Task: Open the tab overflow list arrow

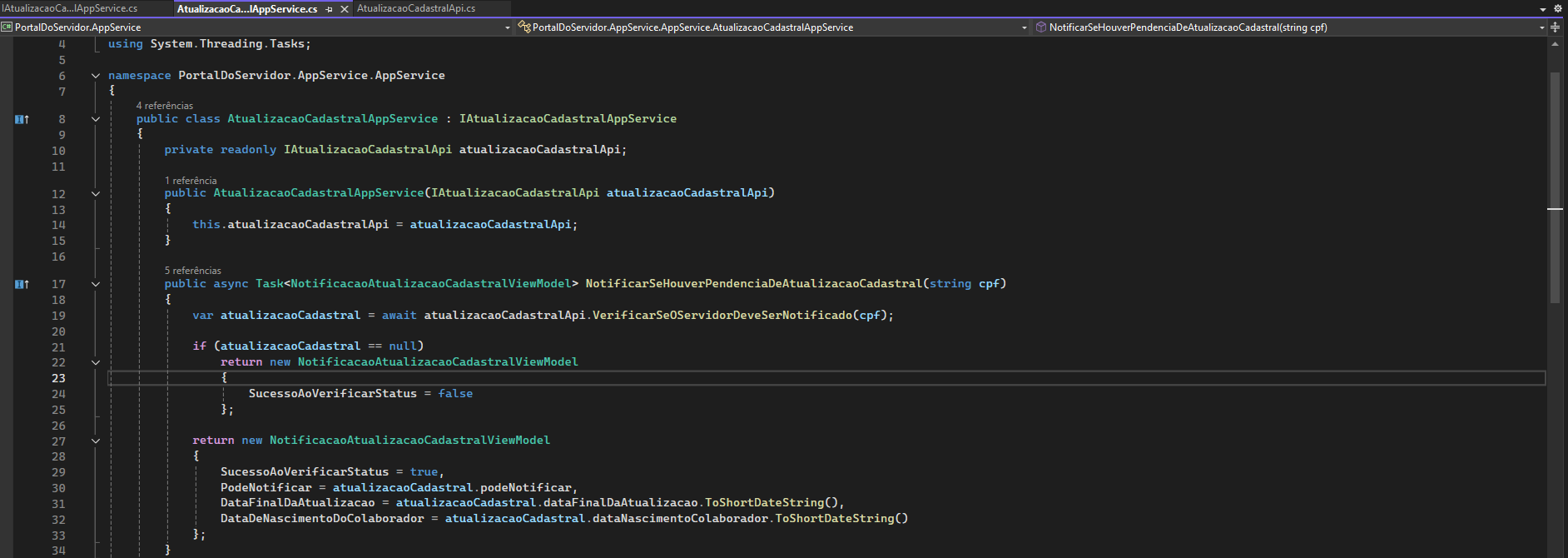Action: pyautogui.click(x=1544, y=9)
